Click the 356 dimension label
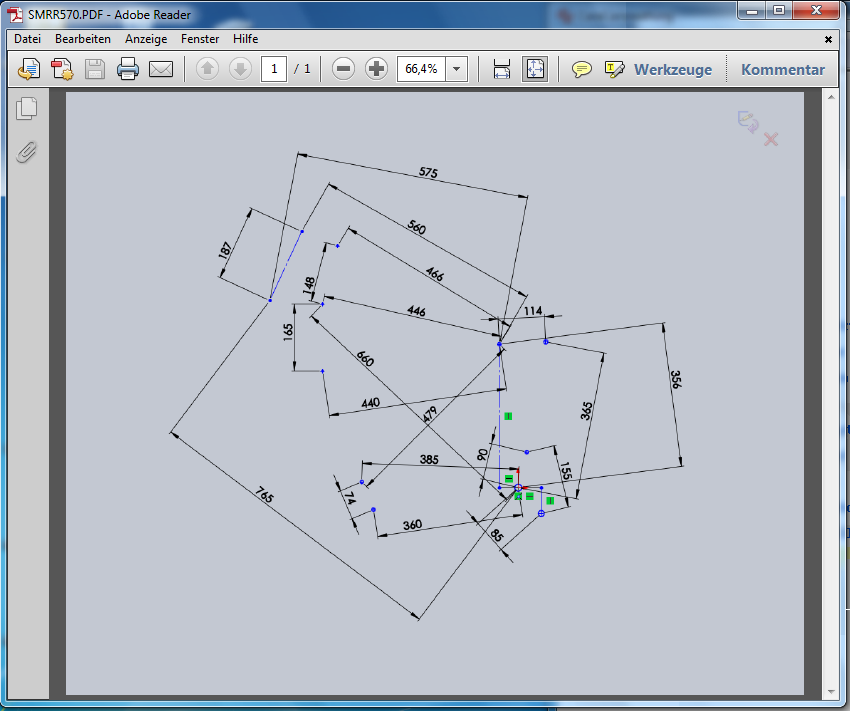The width and height of the screenshot is (850, 711). point(675,379)
